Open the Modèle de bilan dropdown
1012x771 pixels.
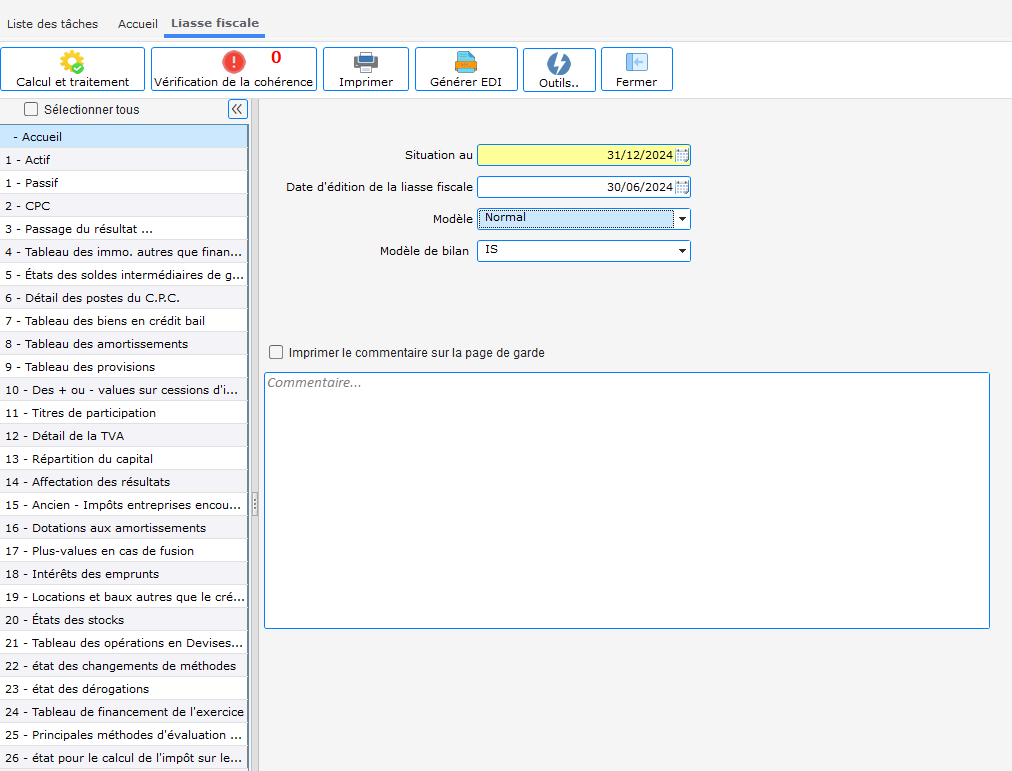pos(682,251)
